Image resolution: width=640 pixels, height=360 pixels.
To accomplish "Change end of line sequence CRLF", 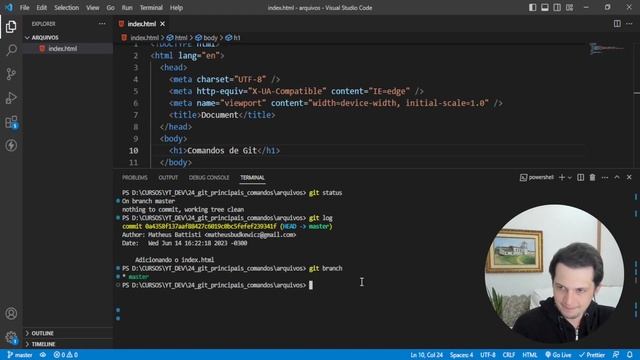I will pos(509,355).
